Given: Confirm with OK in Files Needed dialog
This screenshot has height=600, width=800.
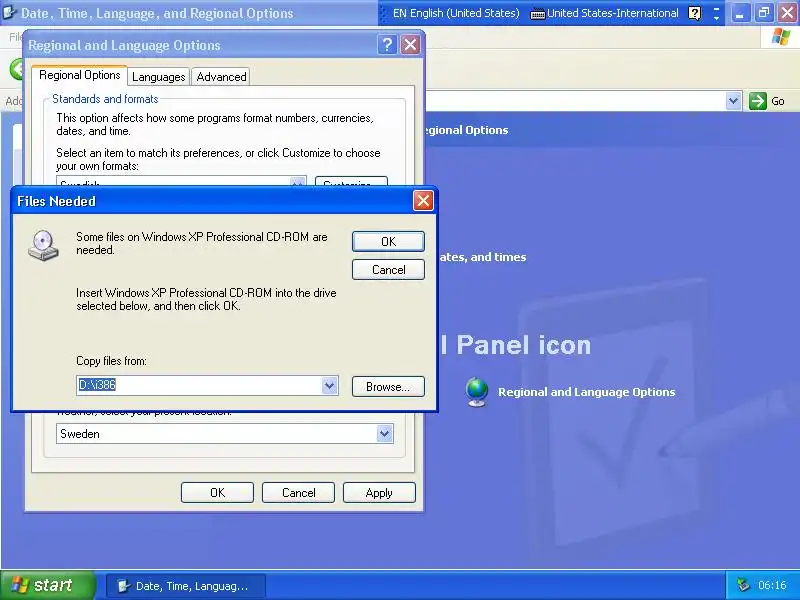Looking at the screenshot, I should tap(388, 241).
